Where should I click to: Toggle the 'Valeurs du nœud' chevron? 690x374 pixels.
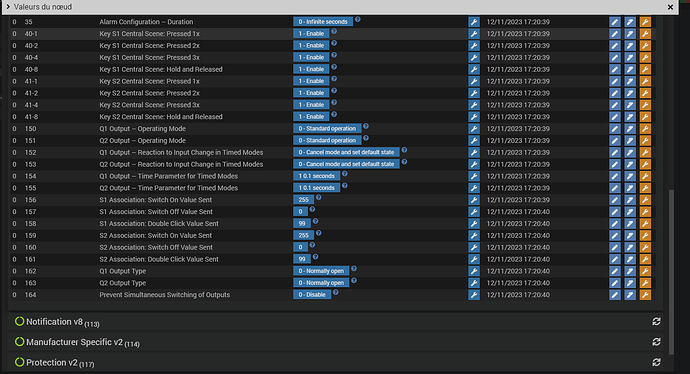(x=8, y=7)
